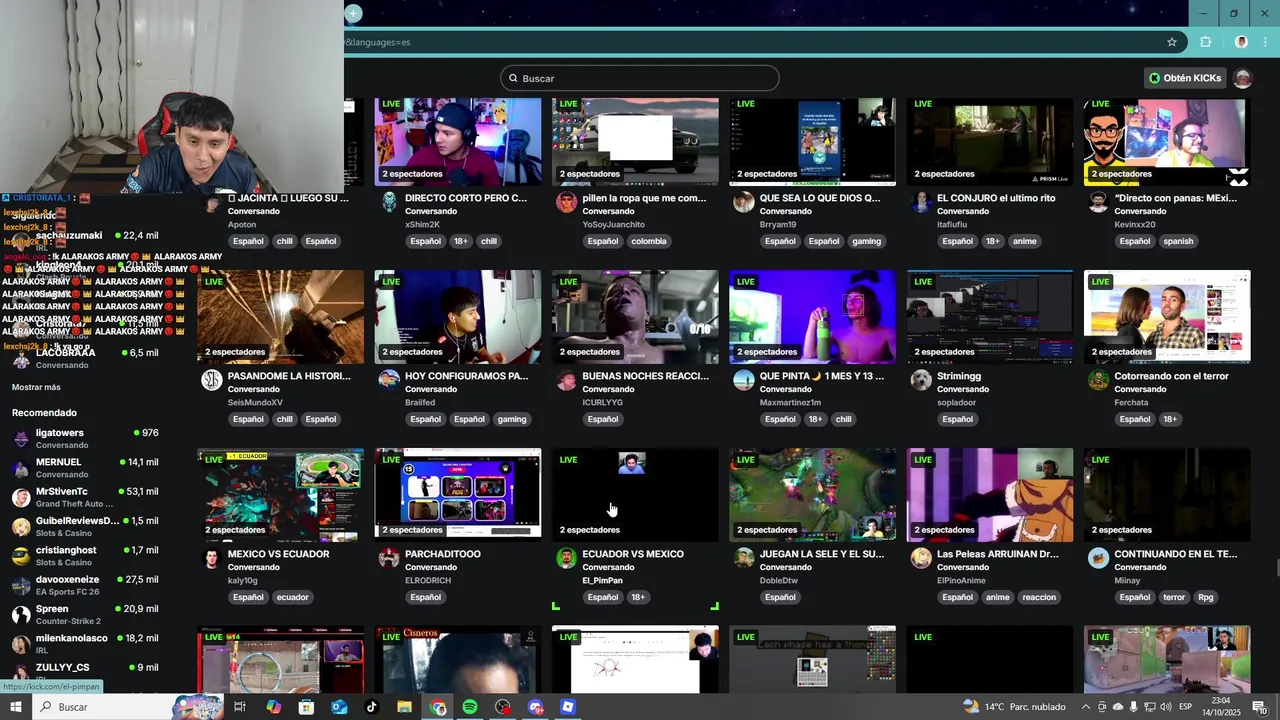Open stream title PARCHADITOOO
Image resolution: width=1280 pixels, height=720 pixels.
pyautogui.click(x=443, y=554)
